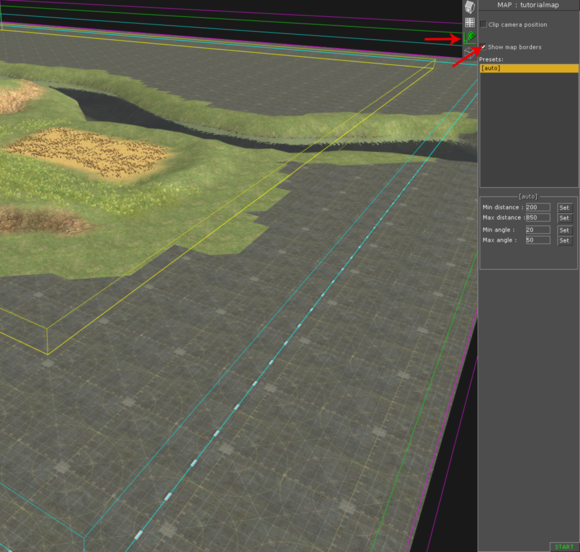The image size is (580, 552).
Task: Click Set button for Min distance
Action: (565, 208)
